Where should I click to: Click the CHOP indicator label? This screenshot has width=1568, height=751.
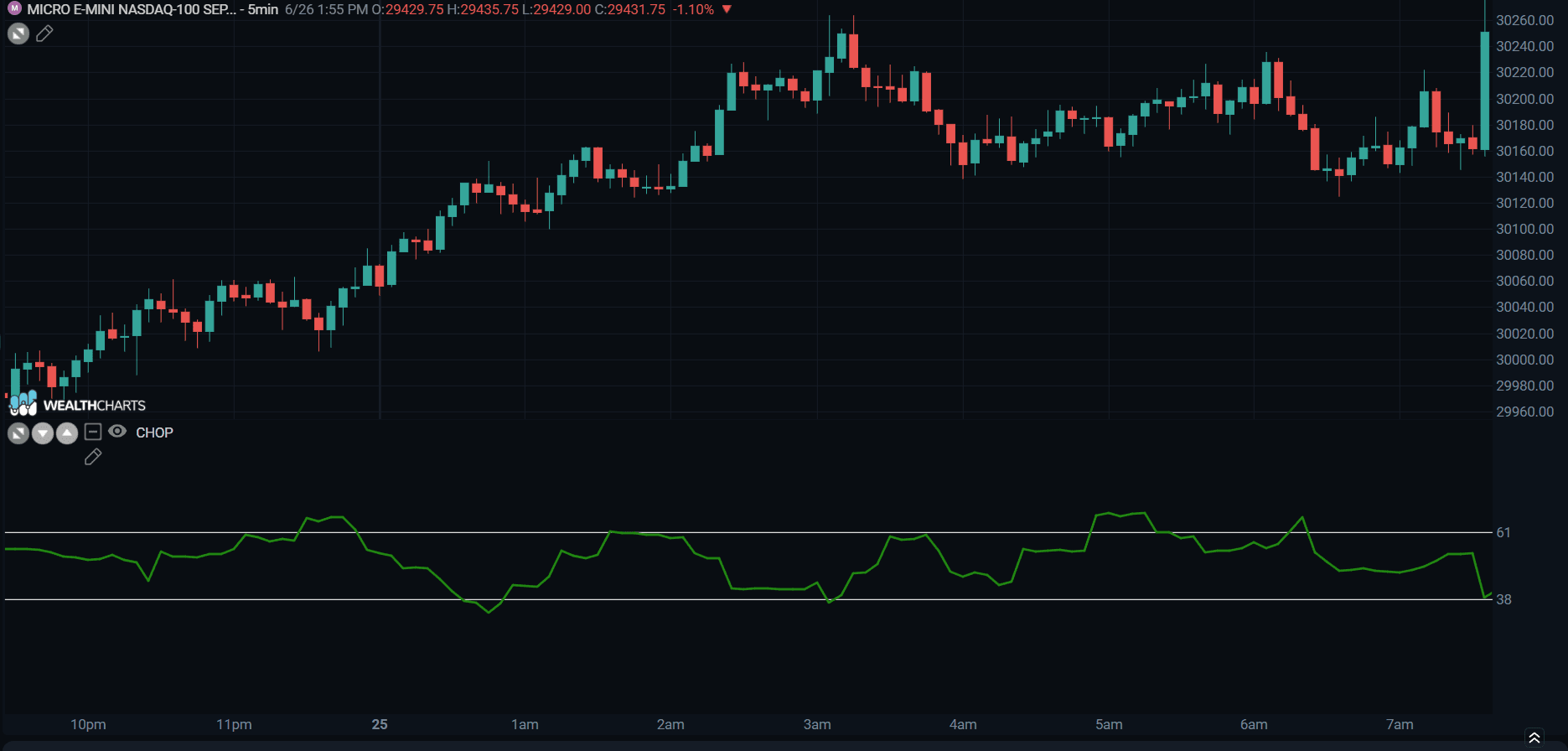(x=154, y=432)
